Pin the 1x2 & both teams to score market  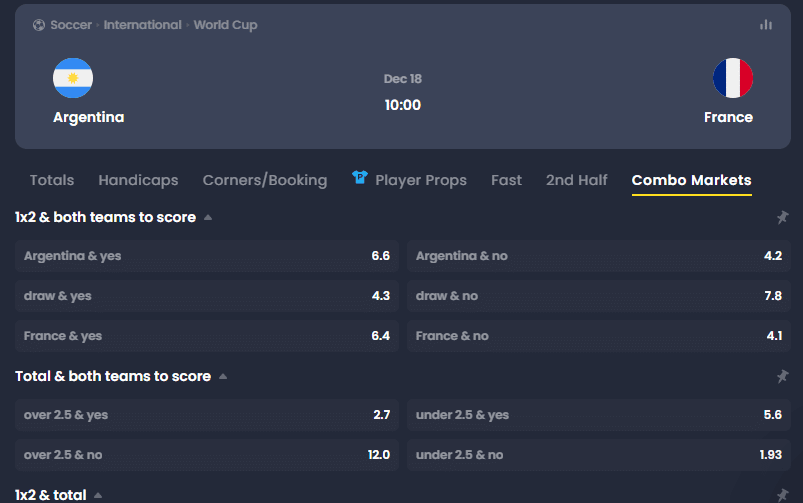pyautogui.click(x=782, y=217)
